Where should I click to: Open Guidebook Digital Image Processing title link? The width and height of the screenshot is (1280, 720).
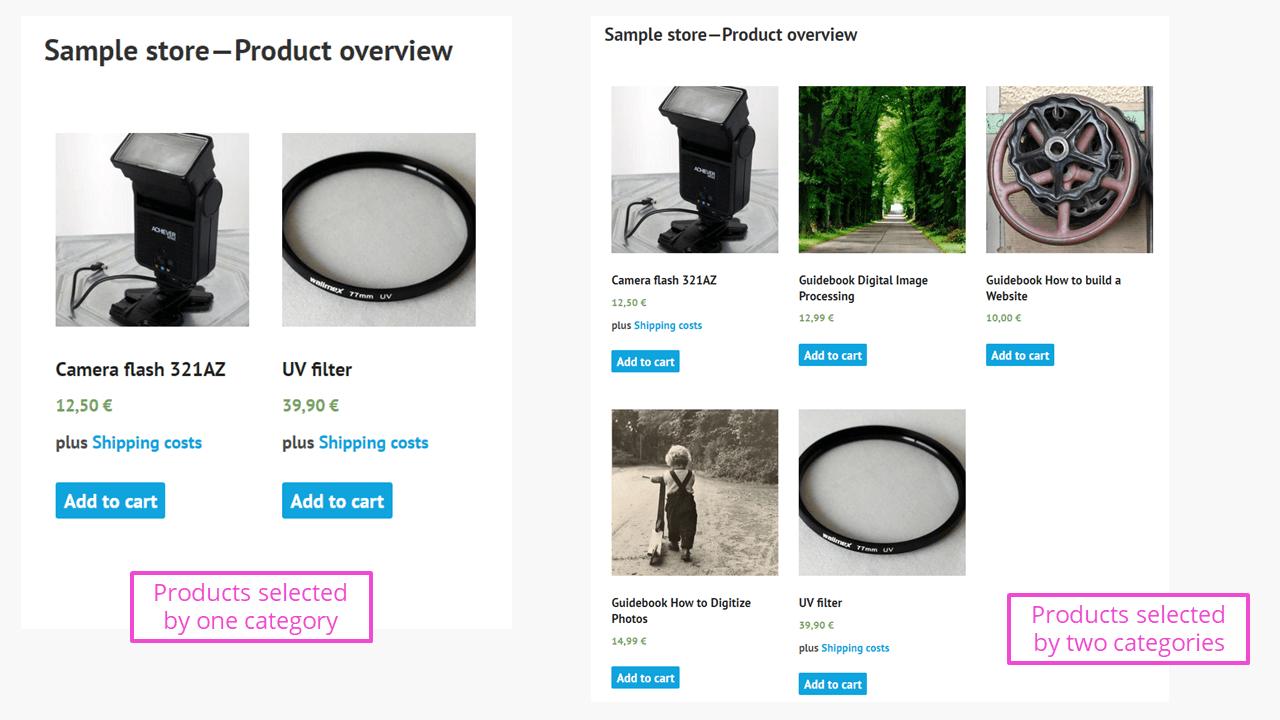[863, 288]
